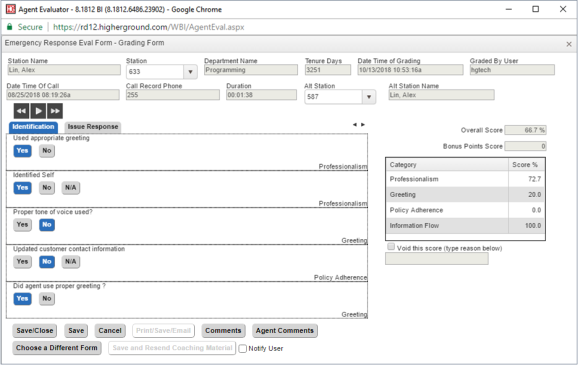Click the Tenure Days field 3251
The image size is (578, 365).
coord(328,70)
